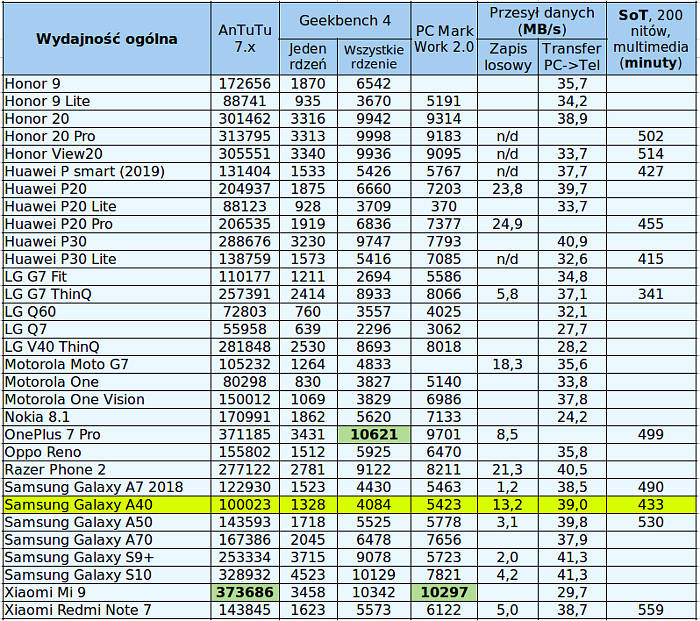Click the 'Przesył danych (MB/s)' header

coord(542,21)
